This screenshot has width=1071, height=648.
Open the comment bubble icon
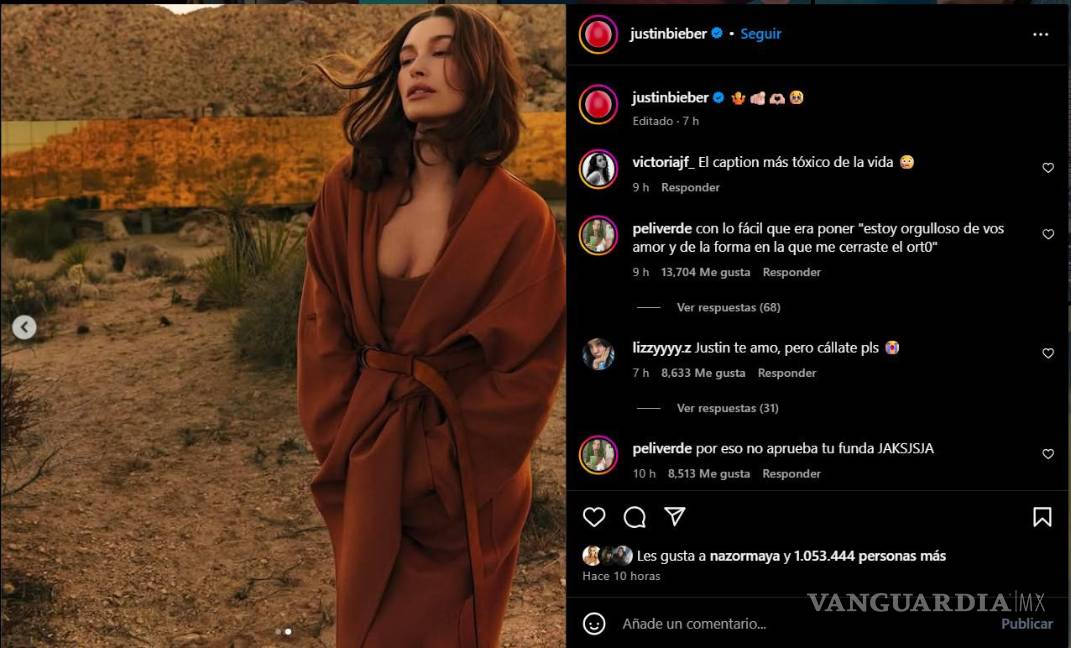point(635,517)
